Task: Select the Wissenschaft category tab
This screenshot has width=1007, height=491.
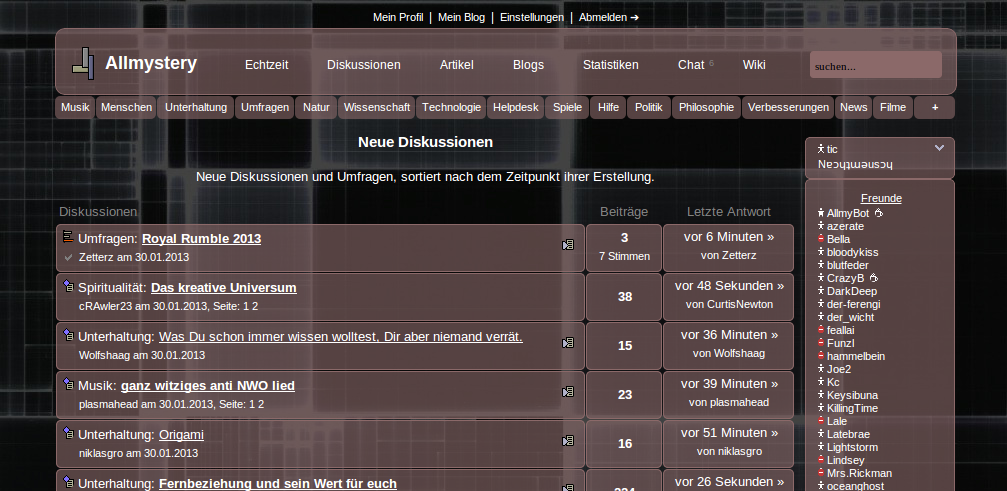Action: (x=376, y=108)
